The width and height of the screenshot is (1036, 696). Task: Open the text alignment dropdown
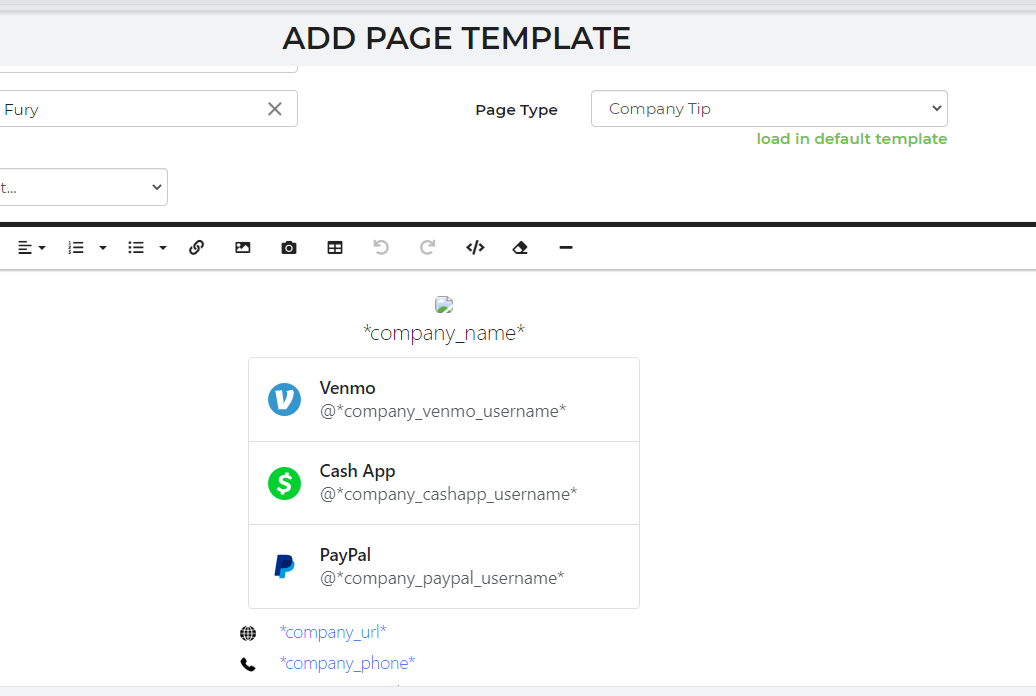click(x=32, y=248)
